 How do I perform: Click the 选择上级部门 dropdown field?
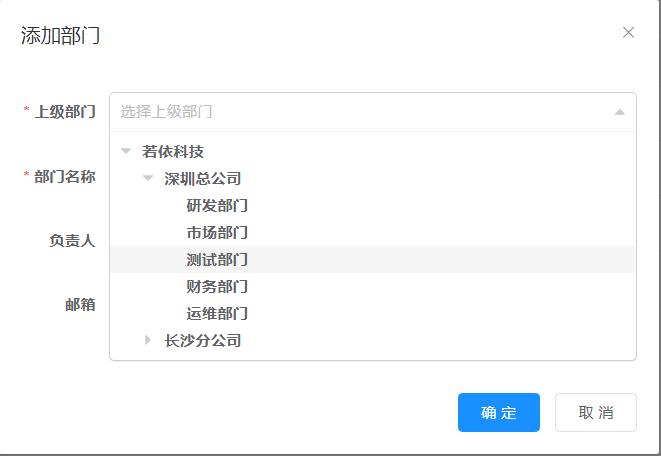373,112
